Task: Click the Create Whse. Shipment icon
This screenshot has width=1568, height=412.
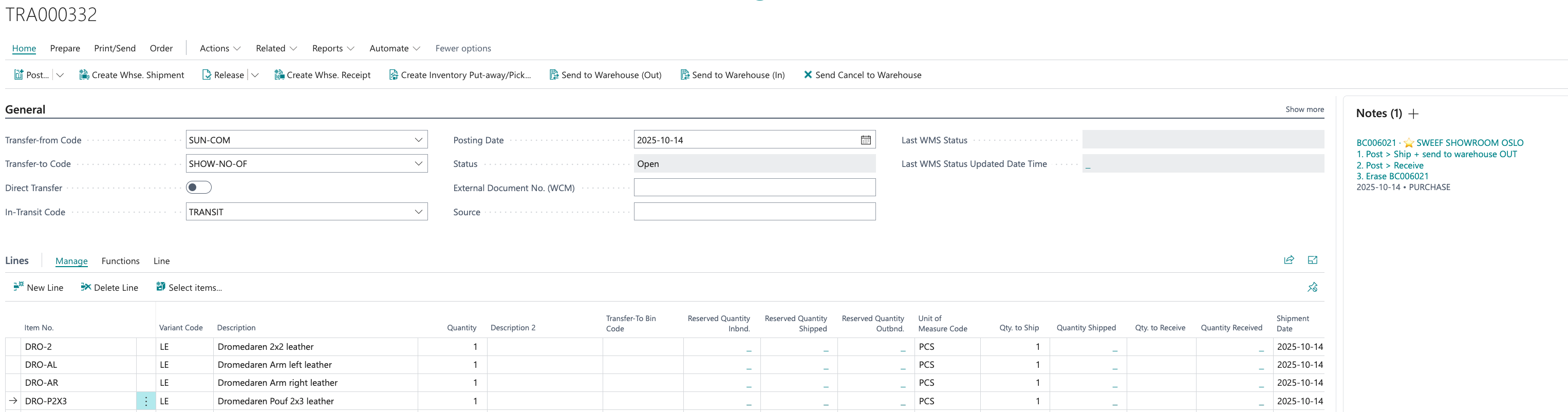Action: [x=84, y=75]
